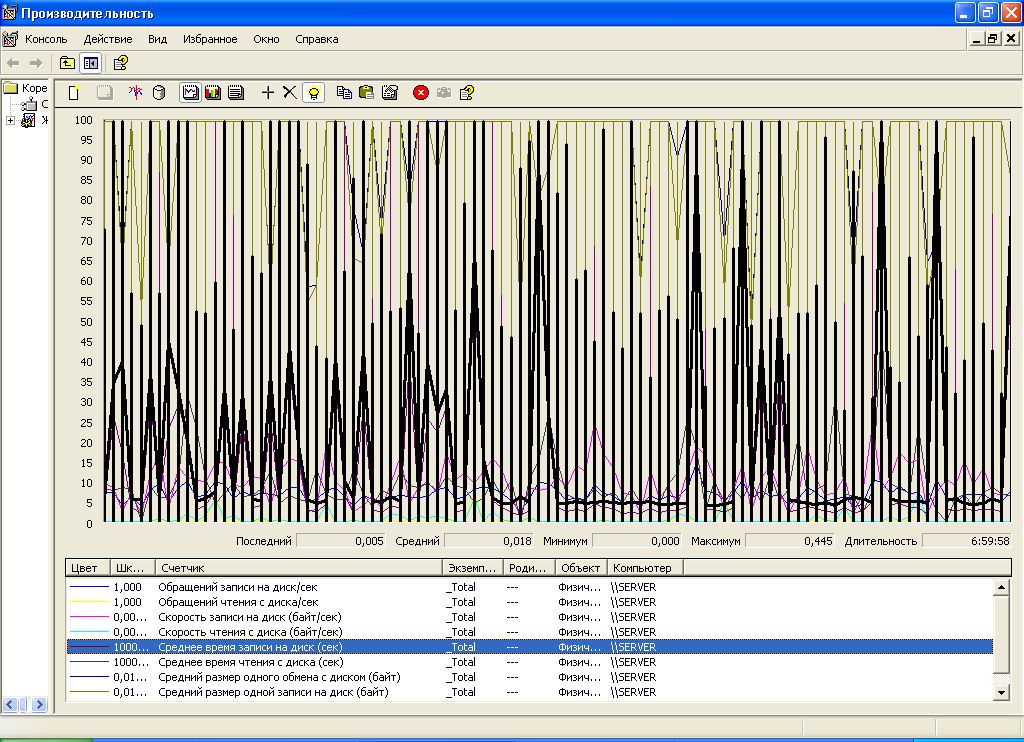Add a counter with the plus icon

click(x=267, y=93)
